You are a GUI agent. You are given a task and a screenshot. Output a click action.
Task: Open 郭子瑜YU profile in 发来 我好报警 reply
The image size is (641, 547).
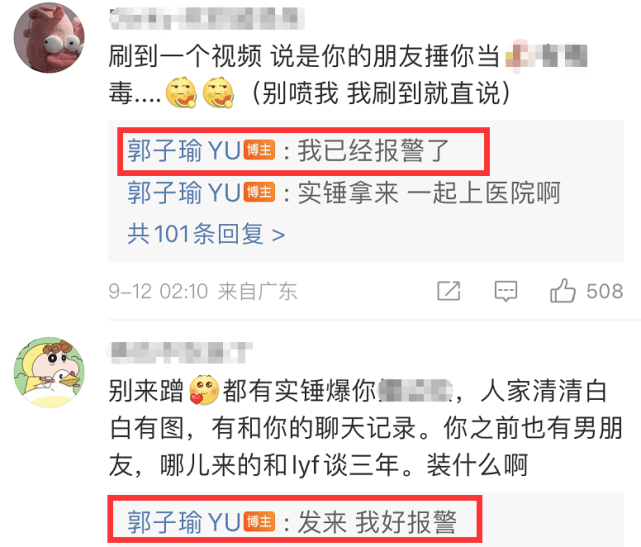184,522
